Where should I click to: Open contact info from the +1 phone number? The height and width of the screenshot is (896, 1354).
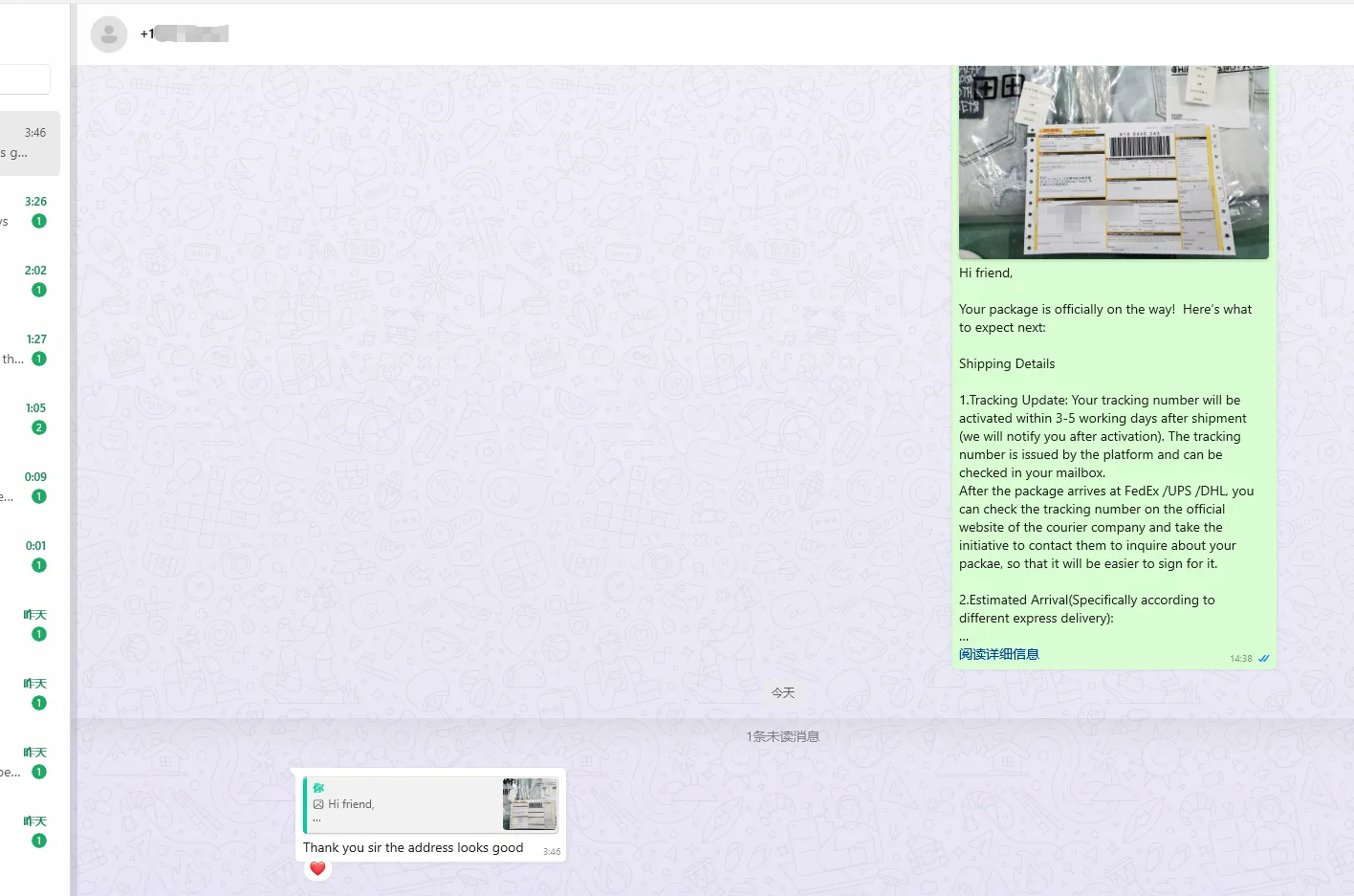[185, 34]
